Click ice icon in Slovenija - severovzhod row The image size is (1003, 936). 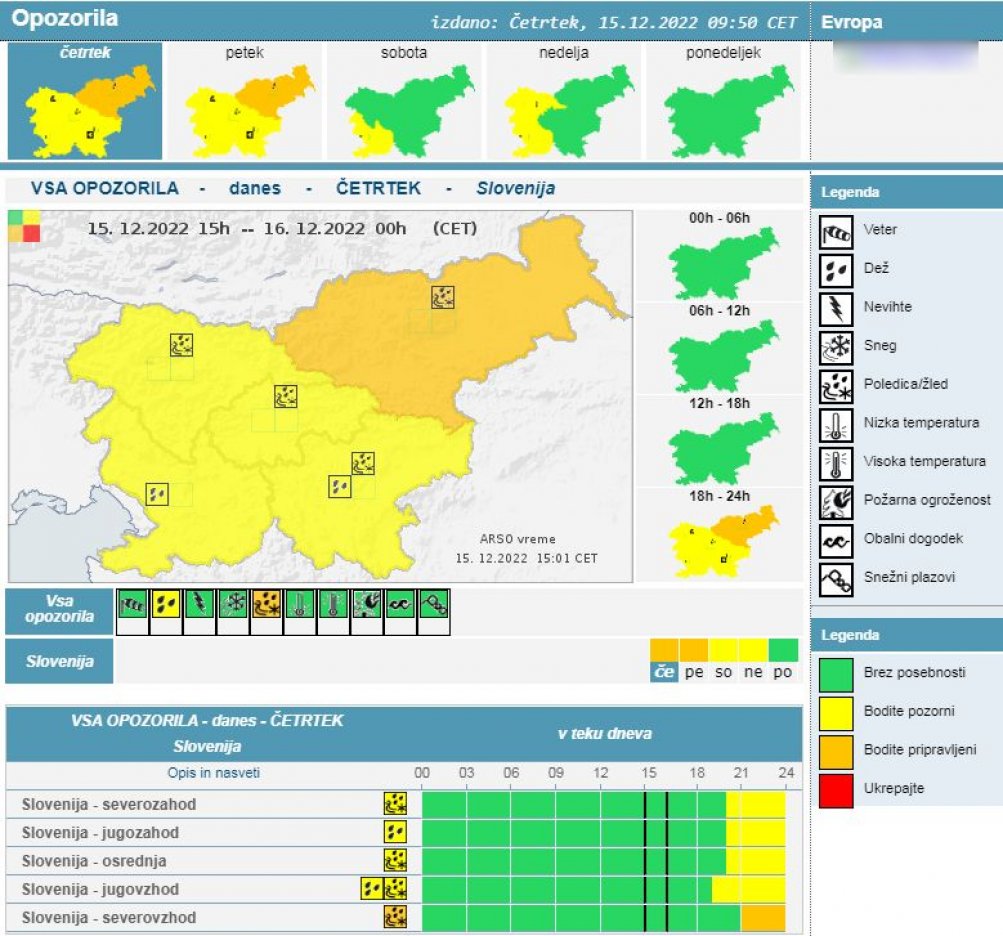click(395, 917)
